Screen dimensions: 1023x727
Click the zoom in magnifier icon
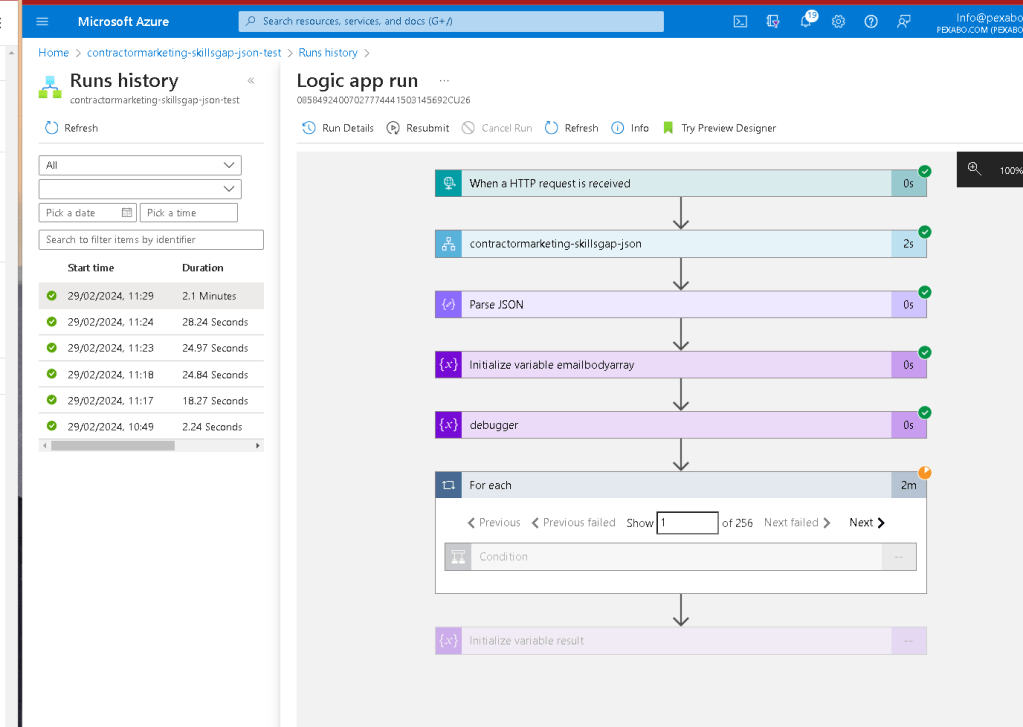pyautogui.click(x=974, y=168)
